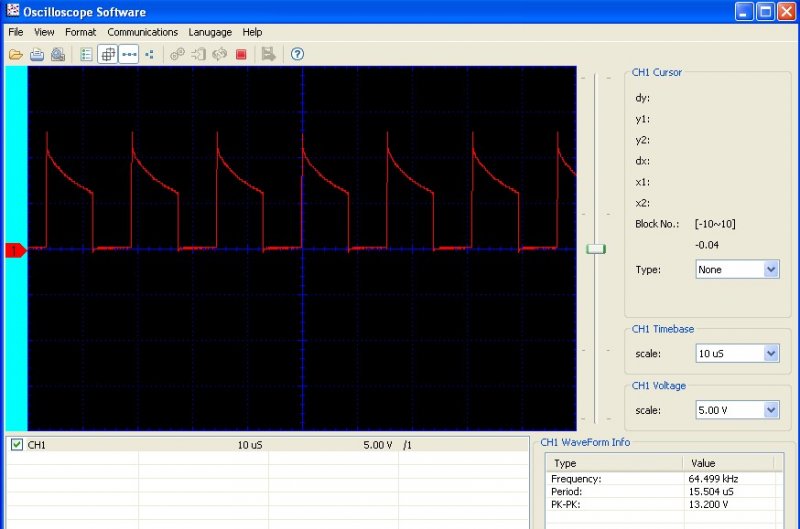The width and height of the screenshot is (800, 529).
Task: Uncheck the CH1 channel checkbox
Action: pos(17,444)
